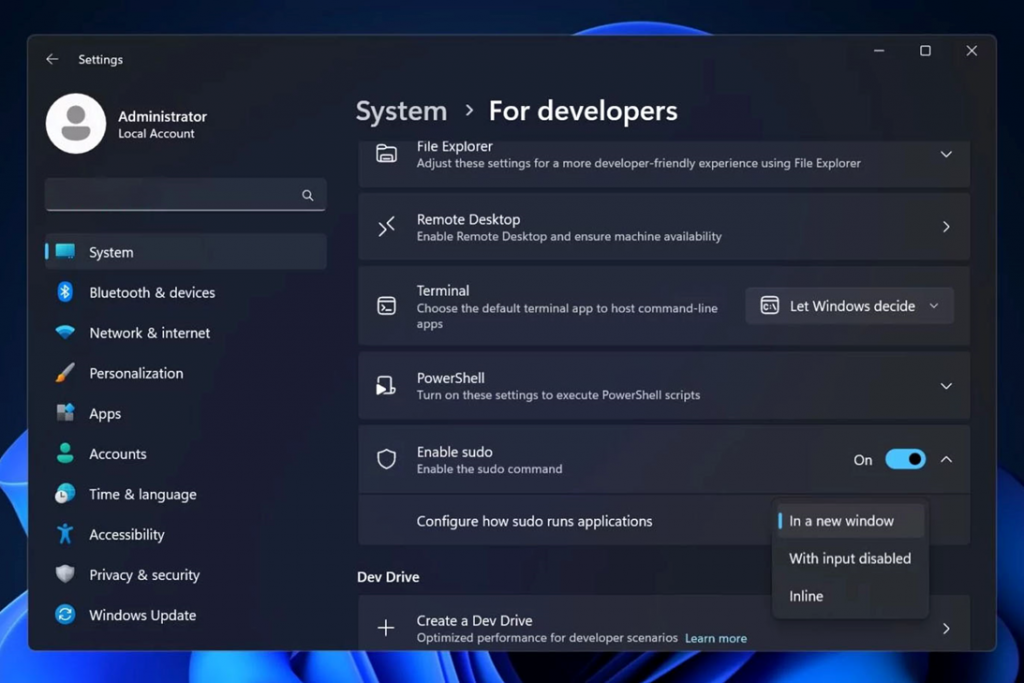Open Remote Desktop via its chevron

[x=946, y=227]
